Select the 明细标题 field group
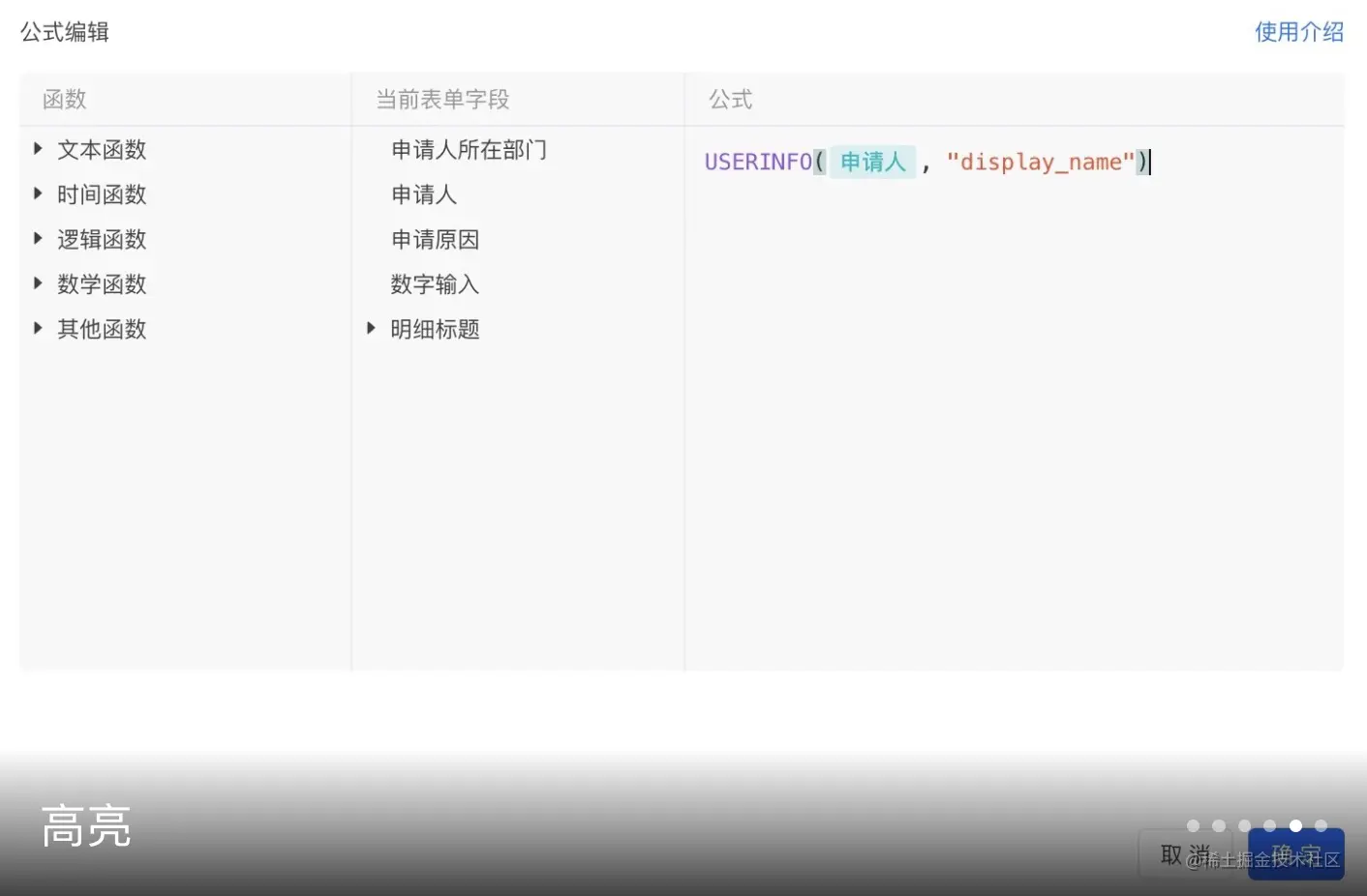1367x896 pixels. click(x=435, y=329)
